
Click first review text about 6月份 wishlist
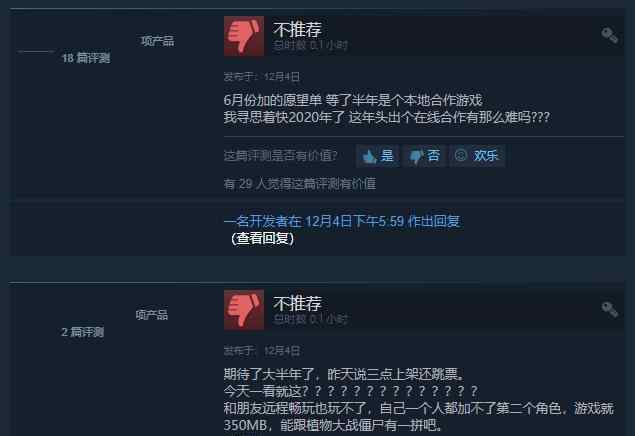[x=387, y=108]
